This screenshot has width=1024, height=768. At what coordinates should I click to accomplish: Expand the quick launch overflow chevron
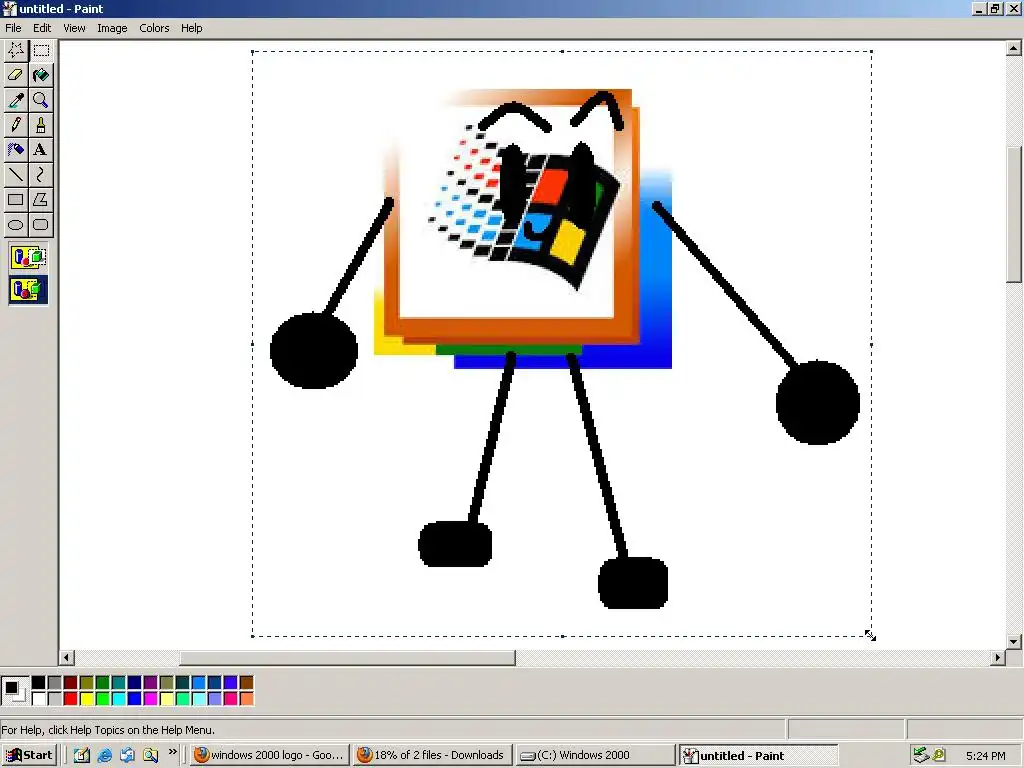click(x=172, y=752)
